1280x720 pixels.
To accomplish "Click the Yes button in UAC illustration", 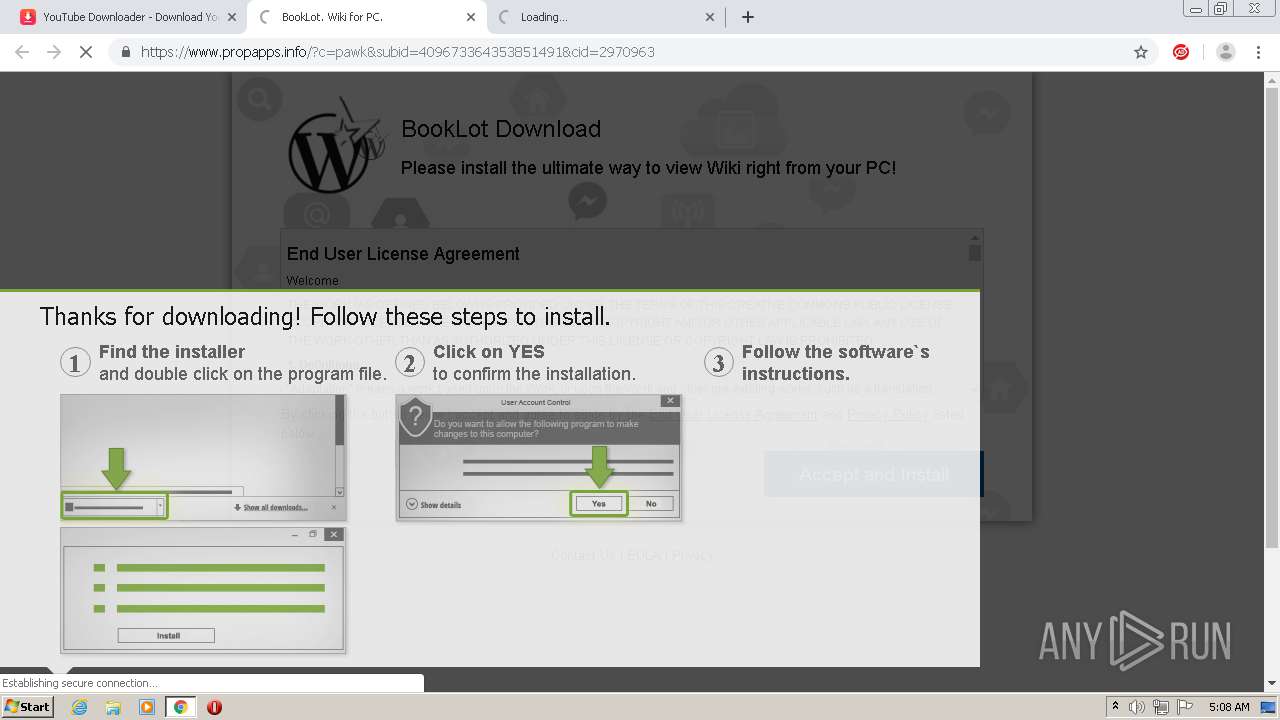I will (x=598, y=503).
